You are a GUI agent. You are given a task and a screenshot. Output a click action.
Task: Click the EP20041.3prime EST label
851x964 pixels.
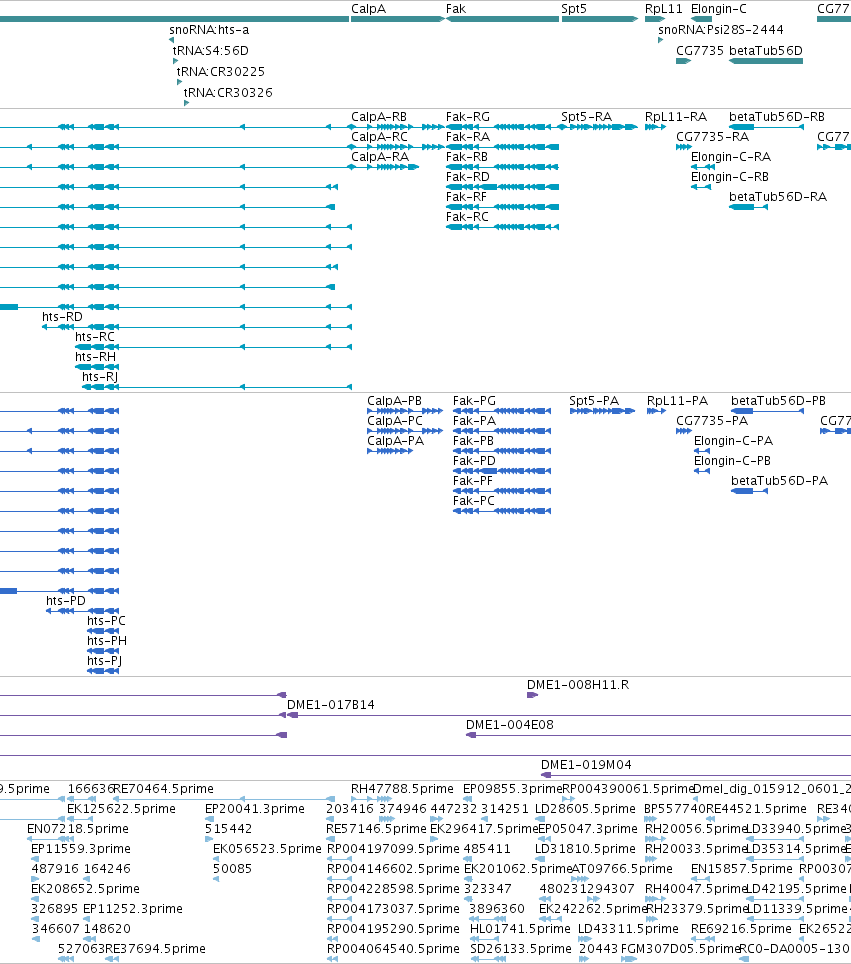pyautogui.click(x=255, y=808)
